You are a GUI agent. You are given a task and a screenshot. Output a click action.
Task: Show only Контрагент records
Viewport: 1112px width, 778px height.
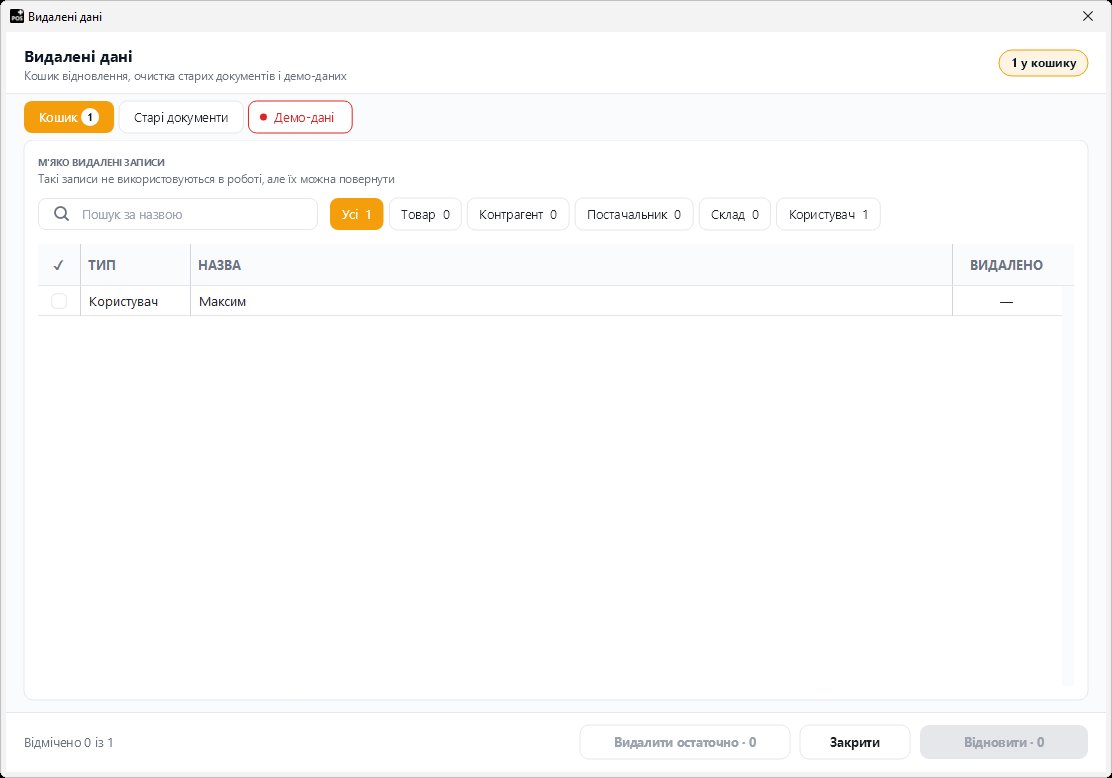(x=518, y=214)
